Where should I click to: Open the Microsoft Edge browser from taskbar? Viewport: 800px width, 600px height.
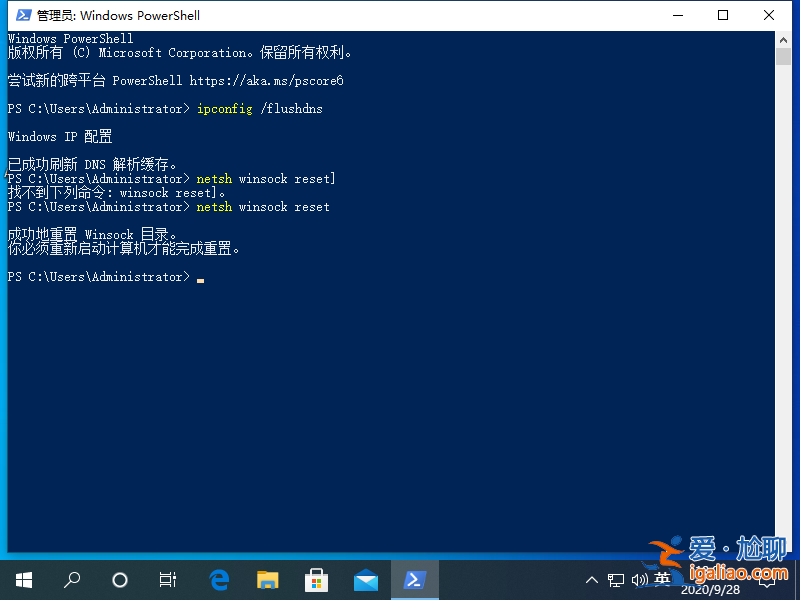219,579
